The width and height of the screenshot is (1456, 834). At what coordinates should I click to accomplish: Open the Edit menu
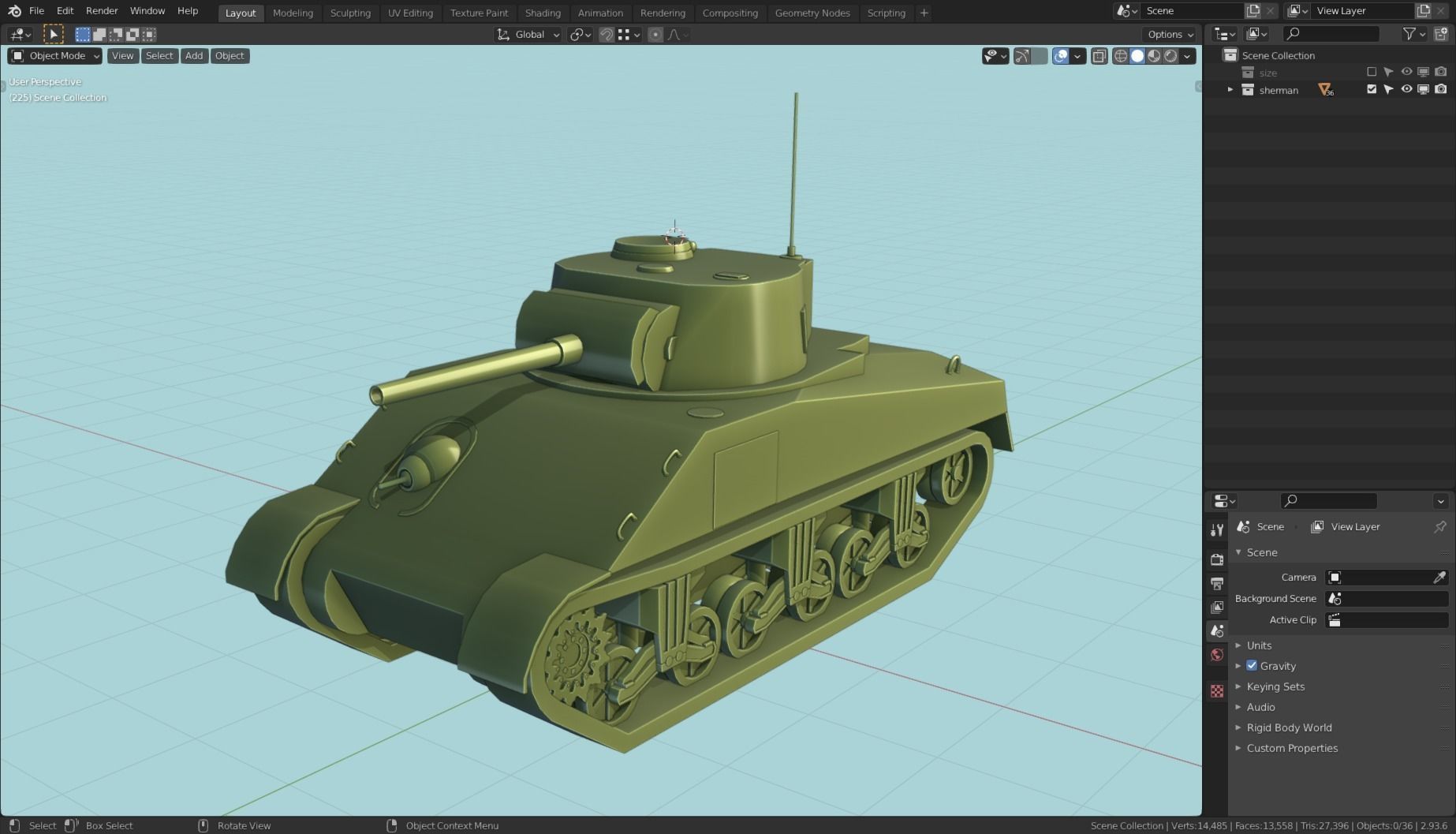(65, 11)
